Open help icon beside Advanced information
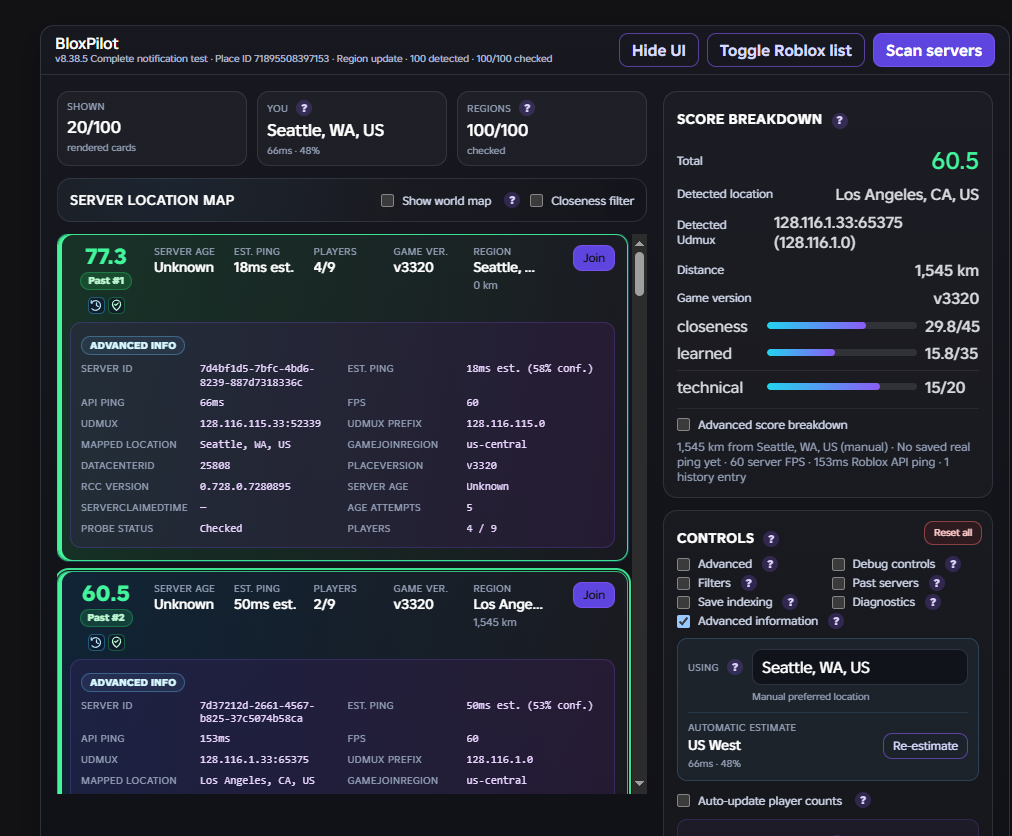Screen dimensions: 1012x836 tap(836, 621)
